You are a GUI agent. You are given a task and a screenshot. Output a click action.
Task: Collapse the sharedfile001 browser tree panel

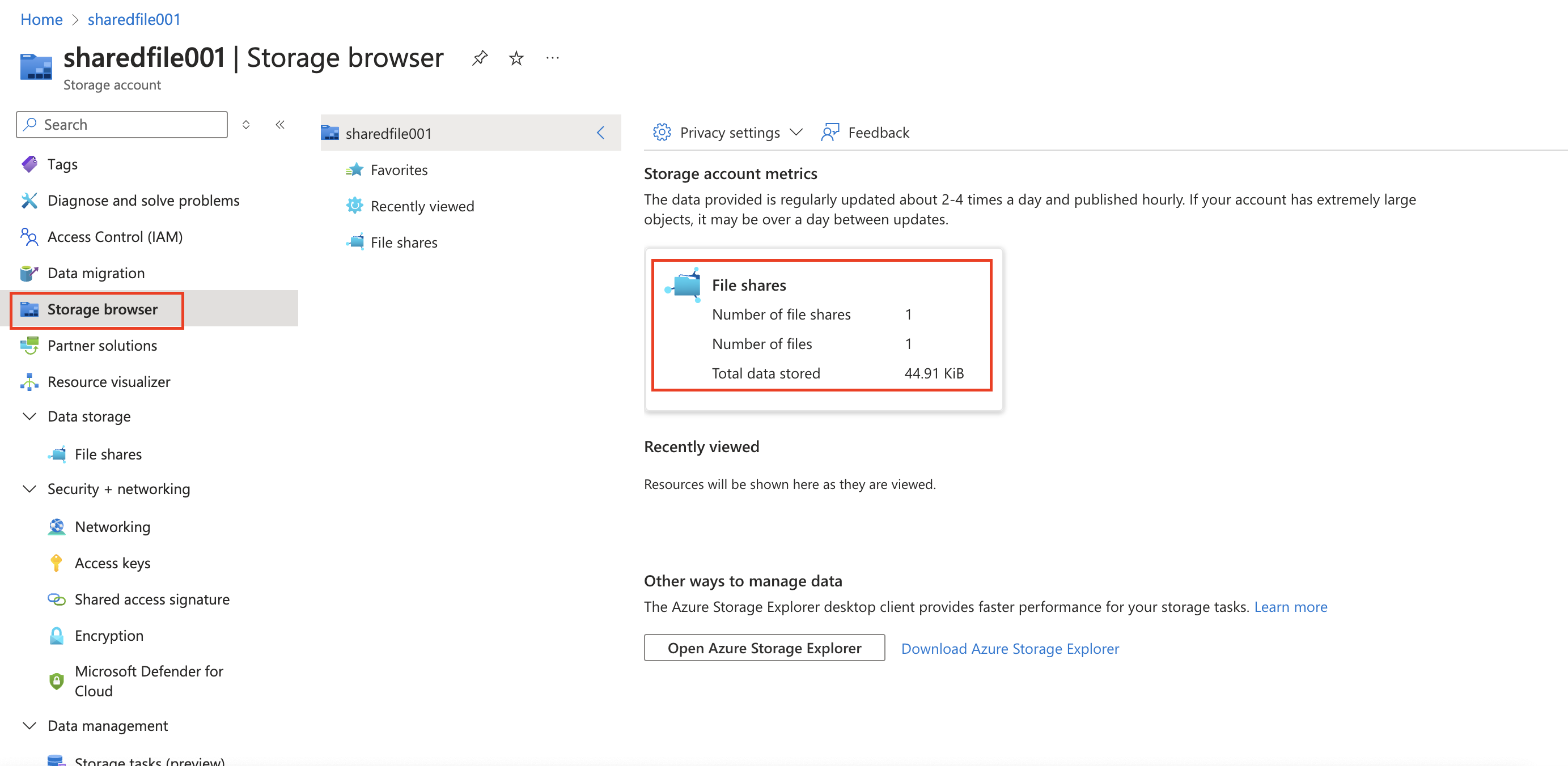(601, 133)
